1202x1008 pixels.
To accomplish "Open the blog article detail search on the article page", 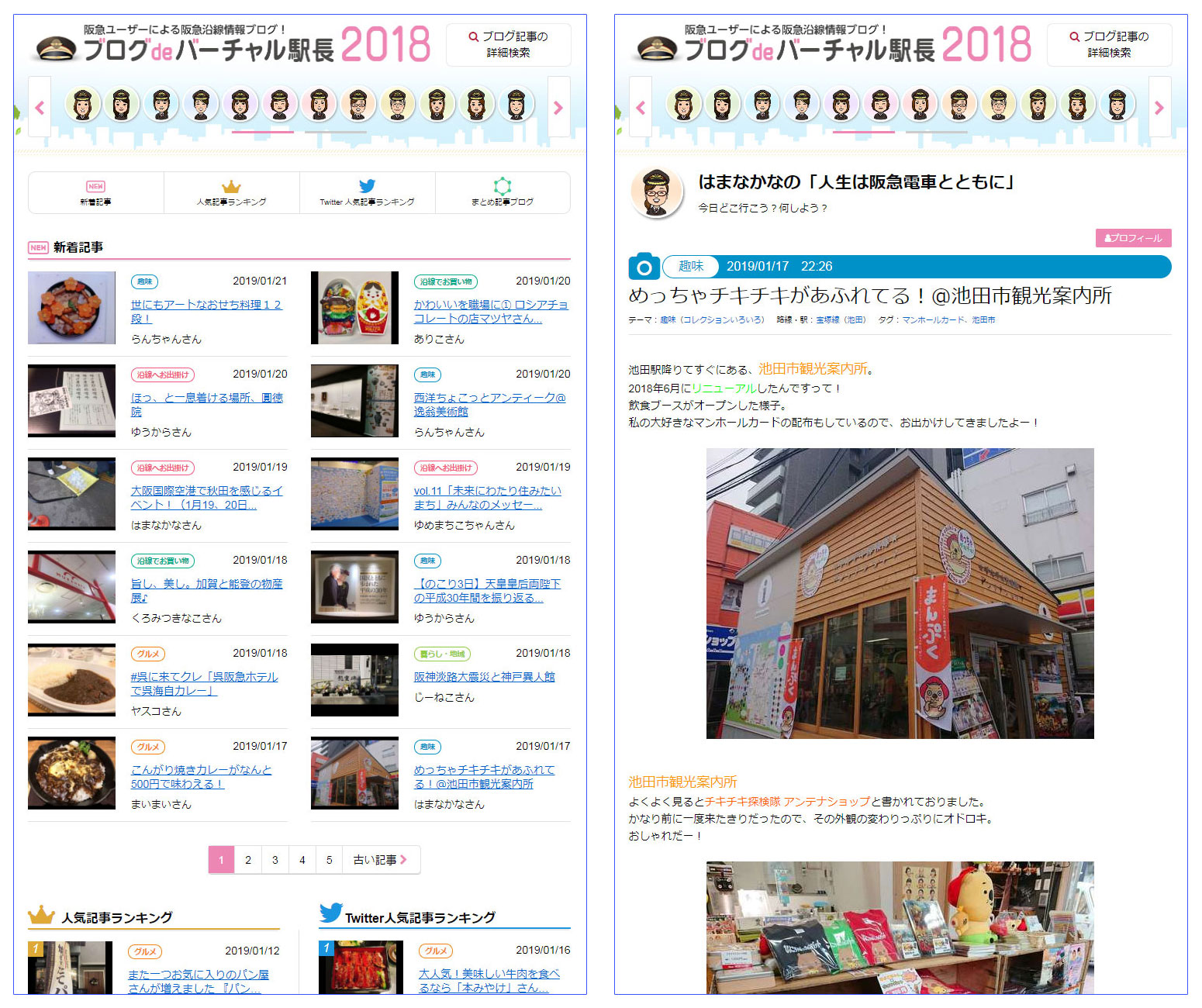I will click(x=1109, y=44).
